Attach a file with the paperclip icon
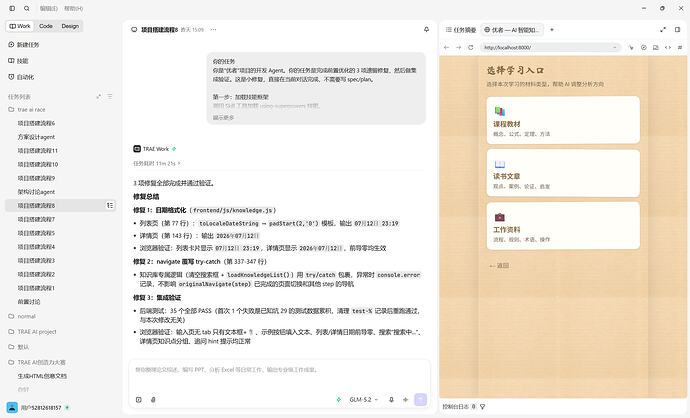This screenshot has height=418, width=690. 153,400
